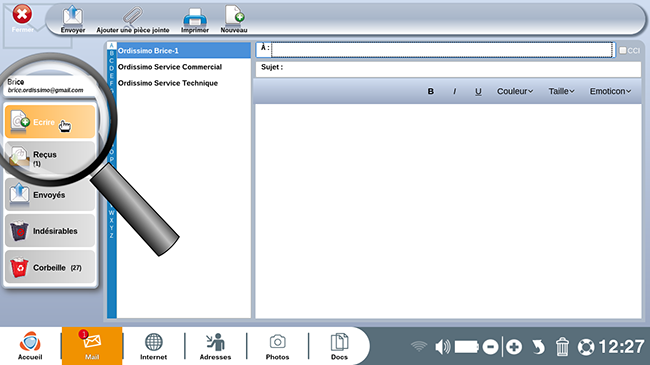Click the Envoyer send icon
Image resolution: width=650 pixels, height=365 pixels.
click(73, 16)
